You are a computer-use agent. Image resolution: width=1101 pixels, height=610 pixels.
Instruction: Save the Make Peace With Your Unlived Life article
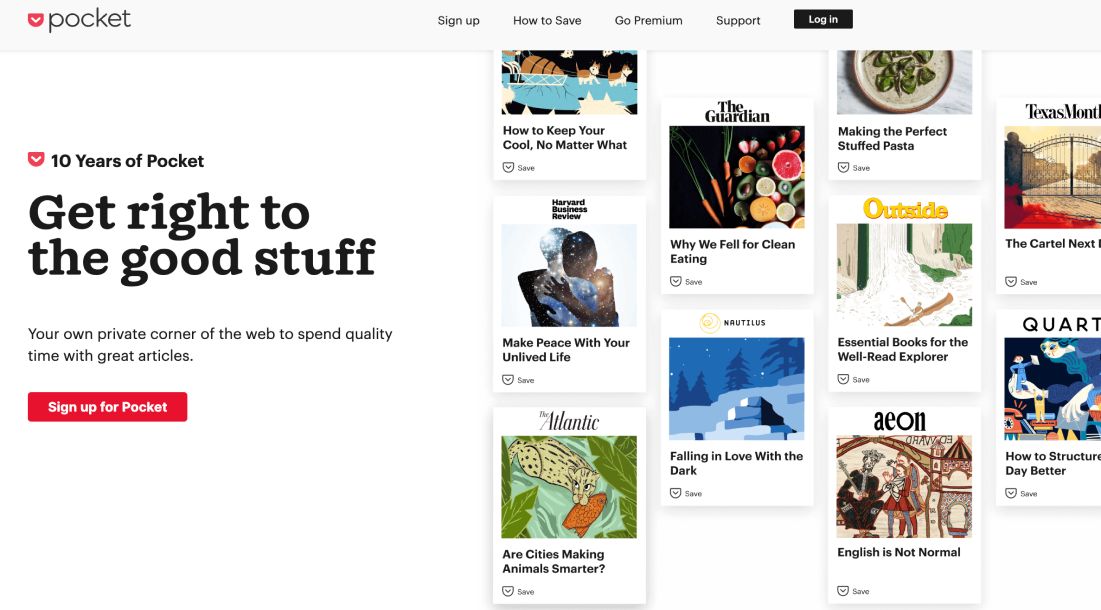tap(518, 380)
